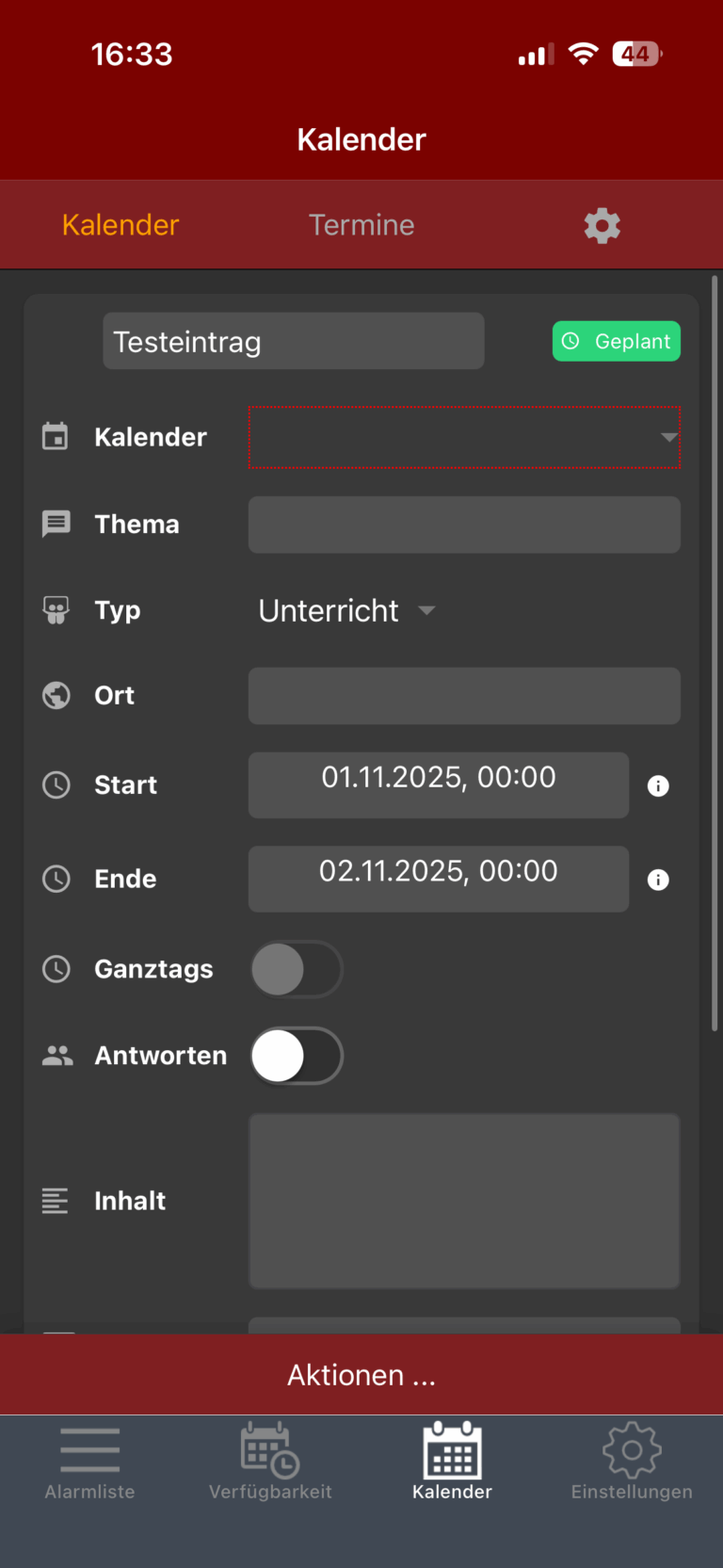Tap the Testeintrag title field
The image size is (723, 1568).
[x=294, y=341]
